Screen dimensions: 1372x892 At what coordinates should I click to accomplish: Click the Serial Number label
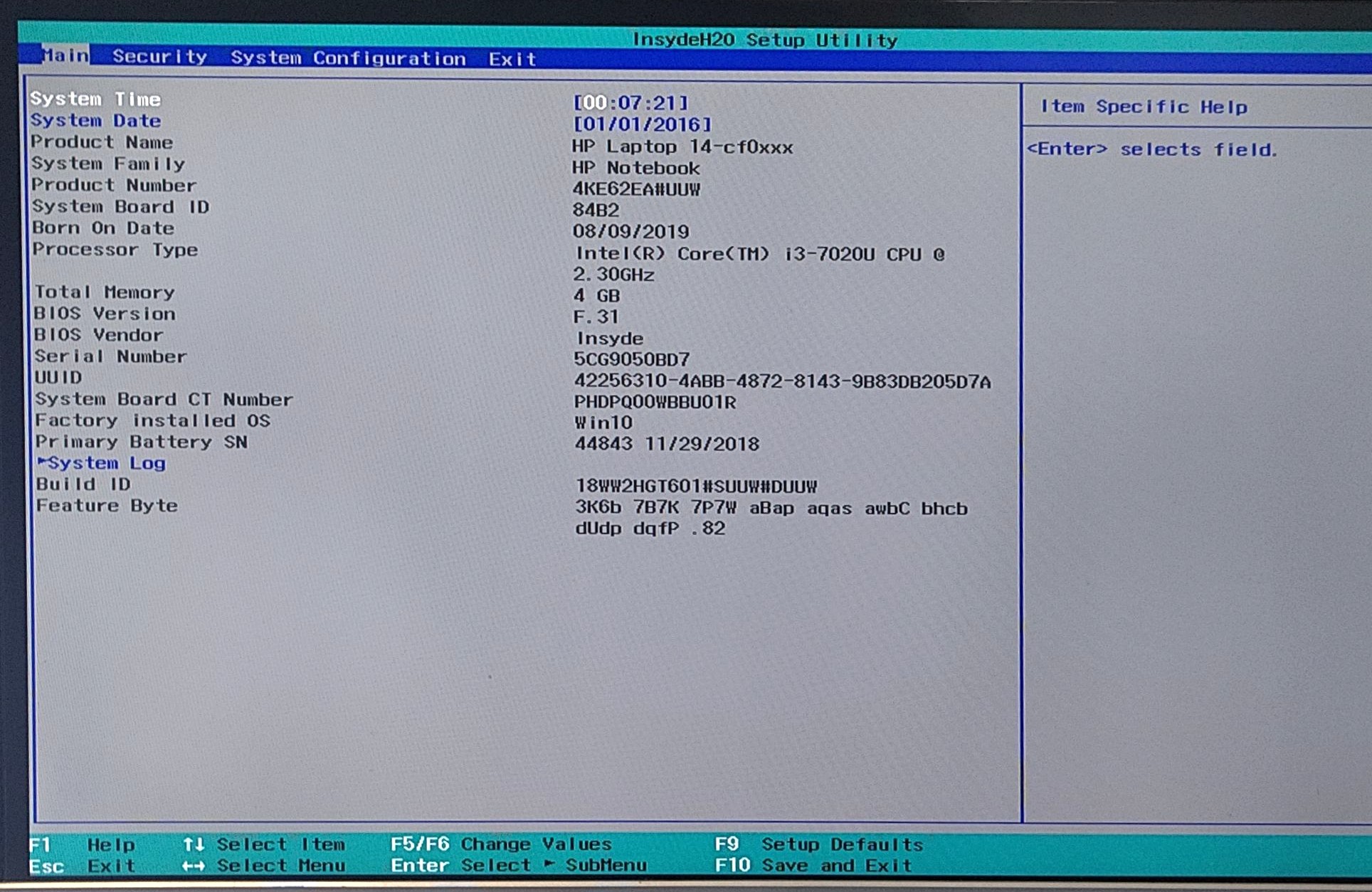pyautogui.click(x=111, y=356)
